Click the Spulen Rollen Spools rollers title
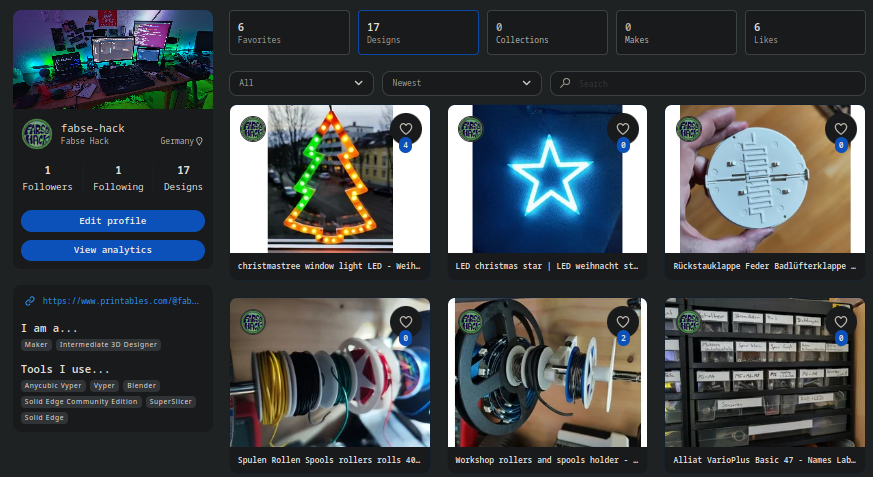This screenshot has width=873, height=477. [x=328, y=460]
